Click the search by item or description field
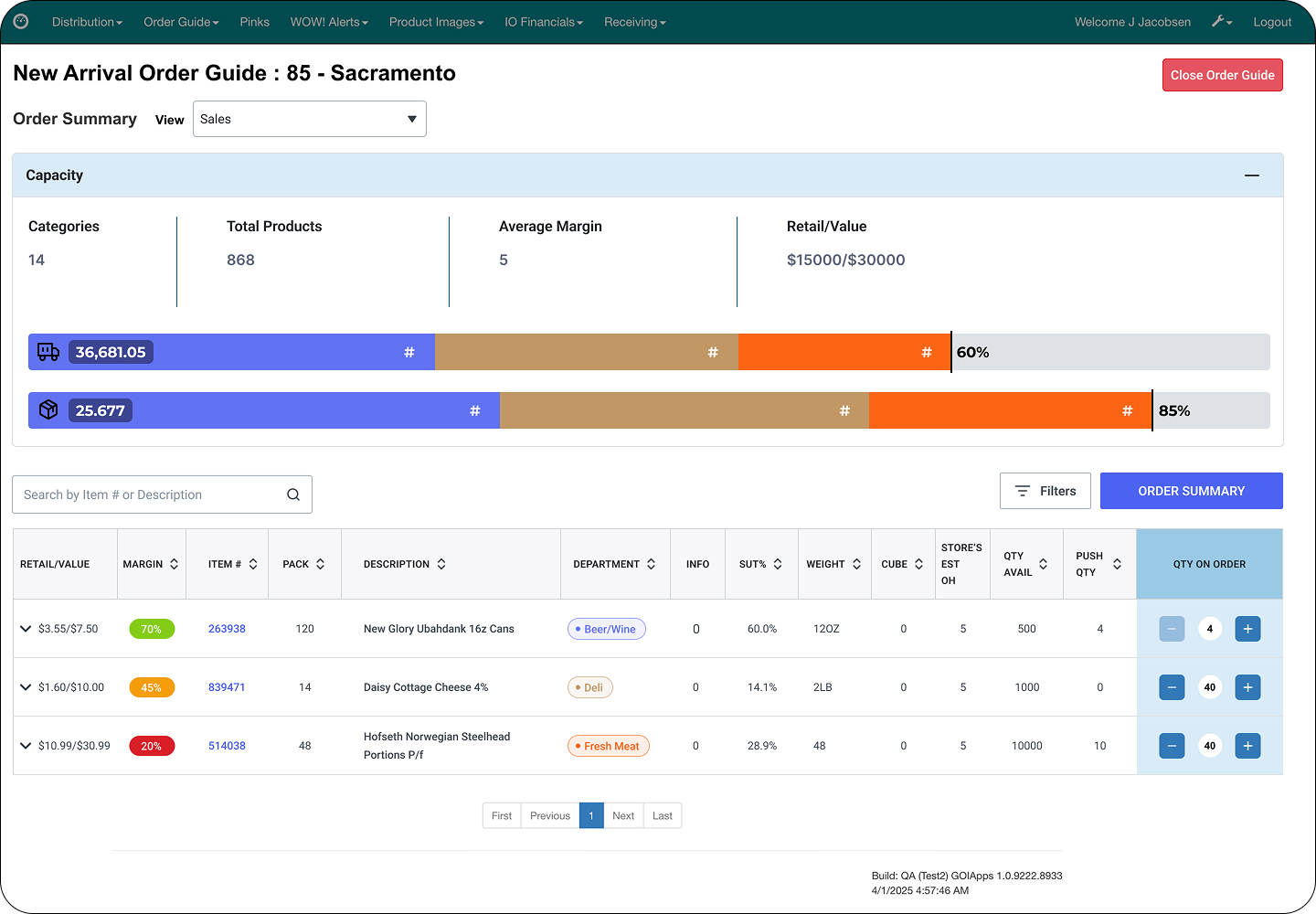This screenshot has height=914, width=1316. [x=151, y=494]
